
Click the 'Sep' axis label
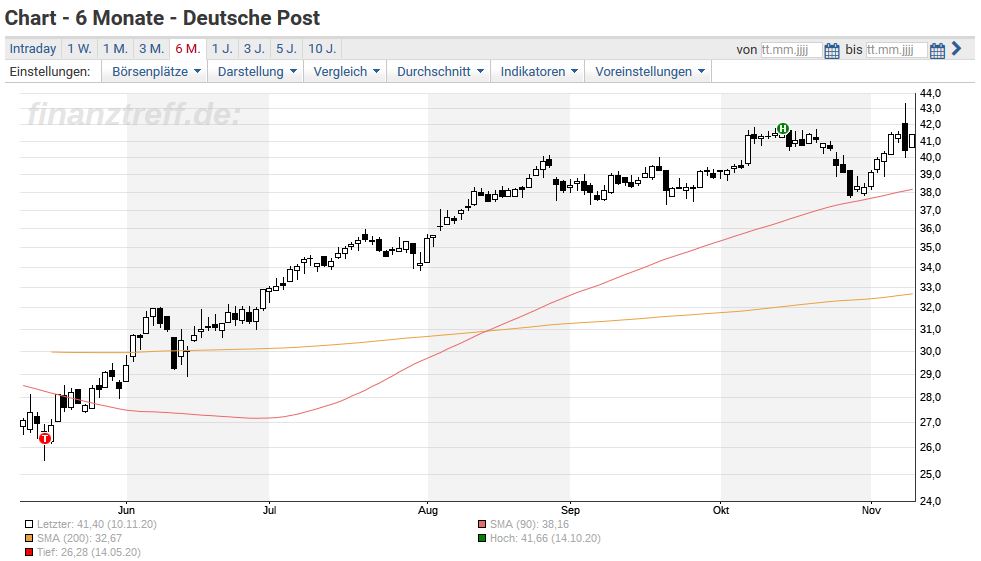click(570, 510)
